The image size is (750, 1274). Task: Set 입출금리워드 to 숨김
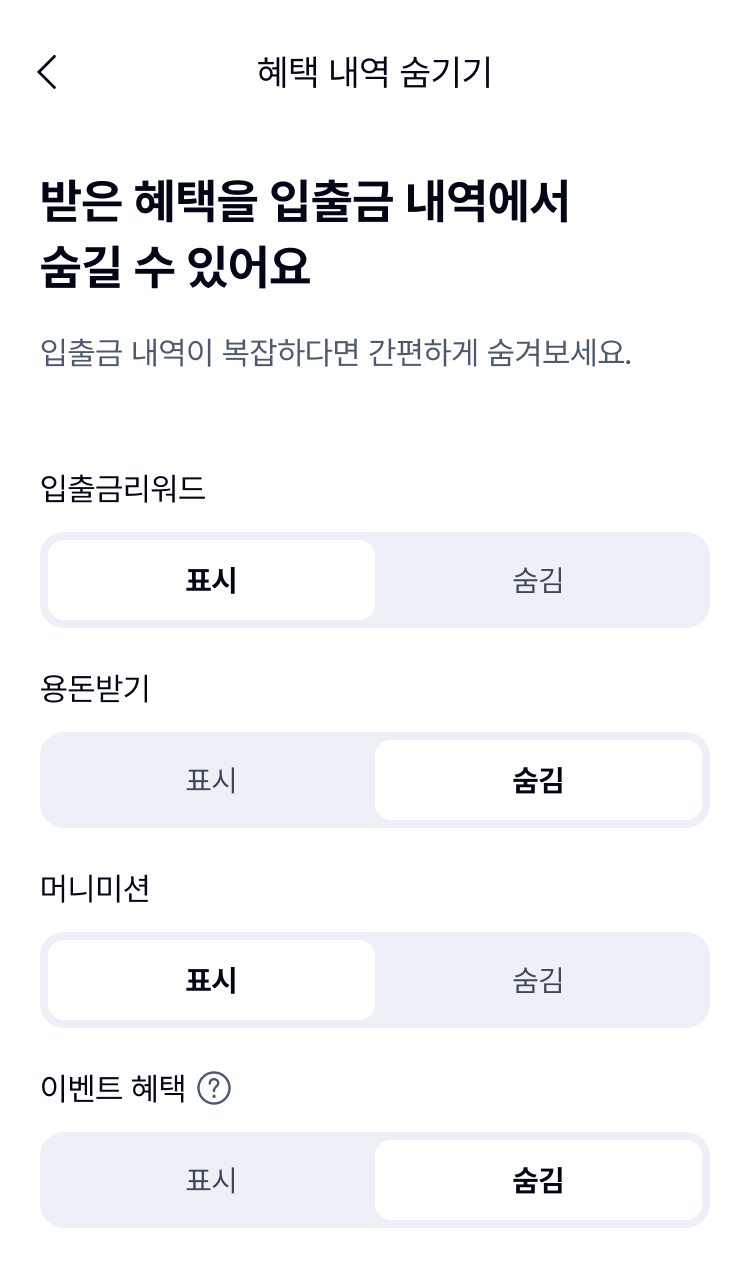tap(538, 580)
